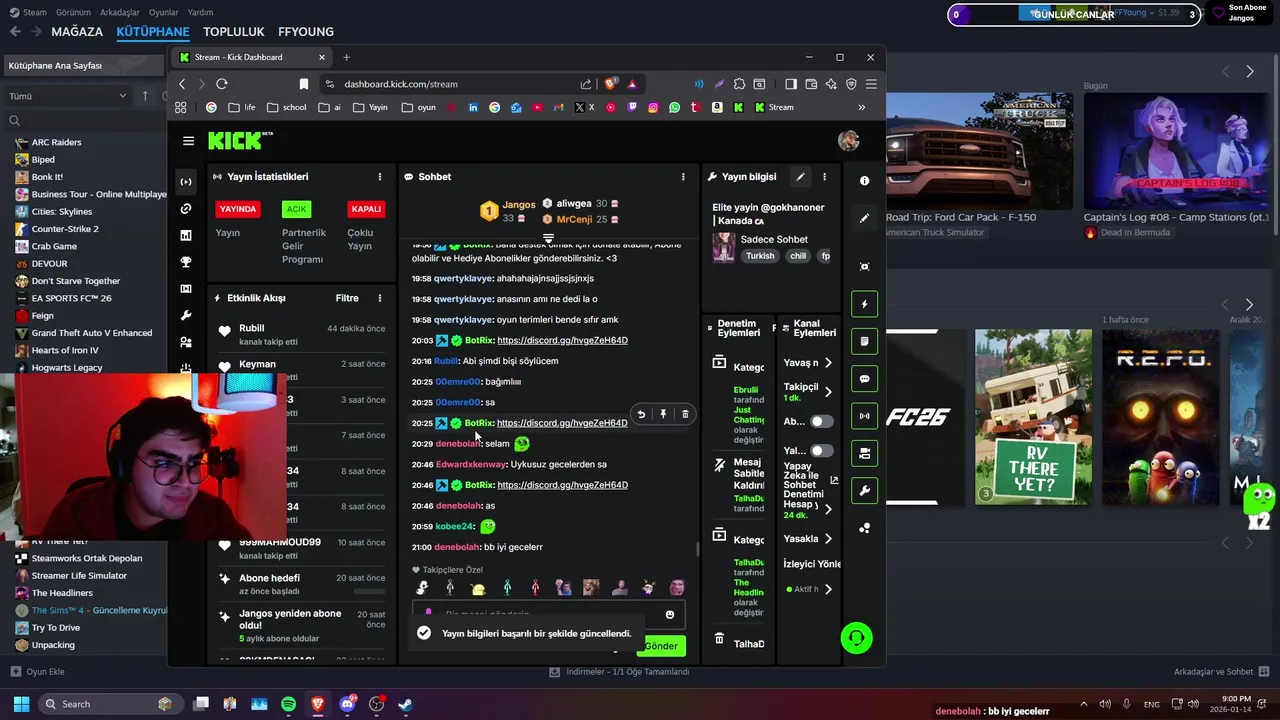Open the Kick profile avatar menu
This screenshot has width=1280, height=720.
click(848, 141)
